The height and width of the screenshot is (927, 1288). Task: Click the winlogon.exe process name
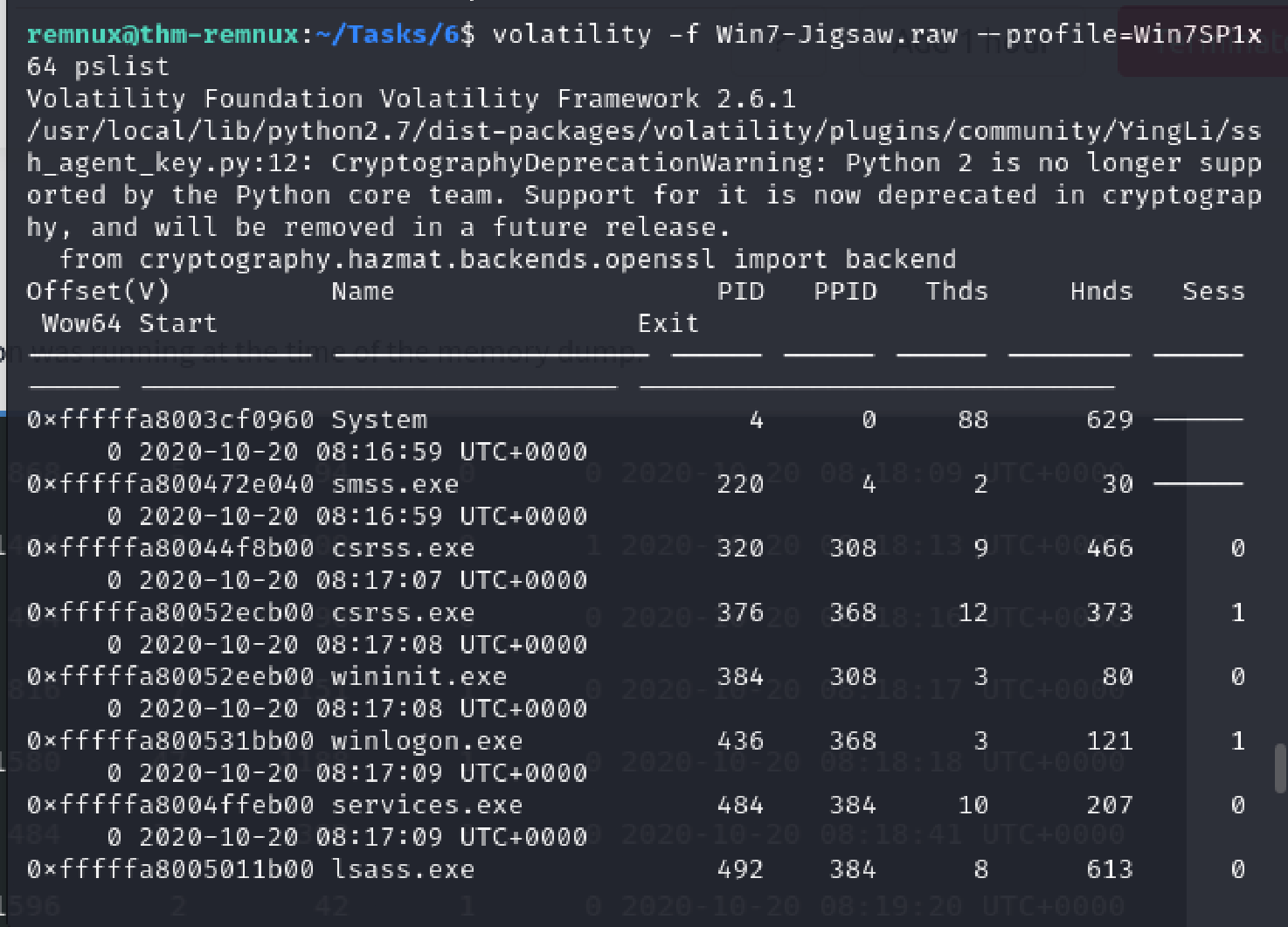(x=426, y=741)
